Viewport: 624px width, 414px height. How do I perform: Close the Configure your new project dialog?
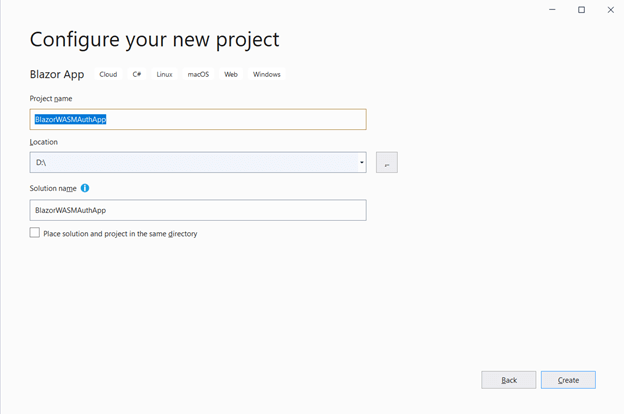(610, 9)
